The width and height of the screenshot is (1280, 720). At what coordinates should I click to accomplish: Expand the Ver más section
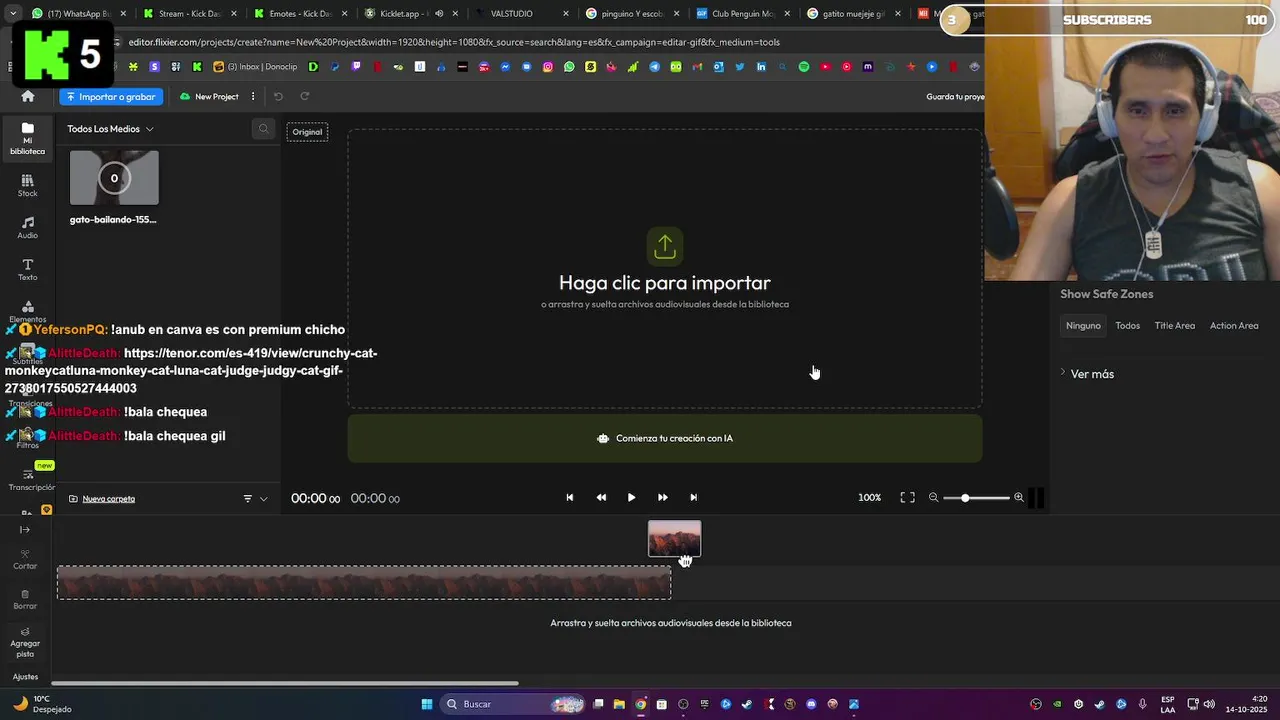click(x=1087, y=374)
